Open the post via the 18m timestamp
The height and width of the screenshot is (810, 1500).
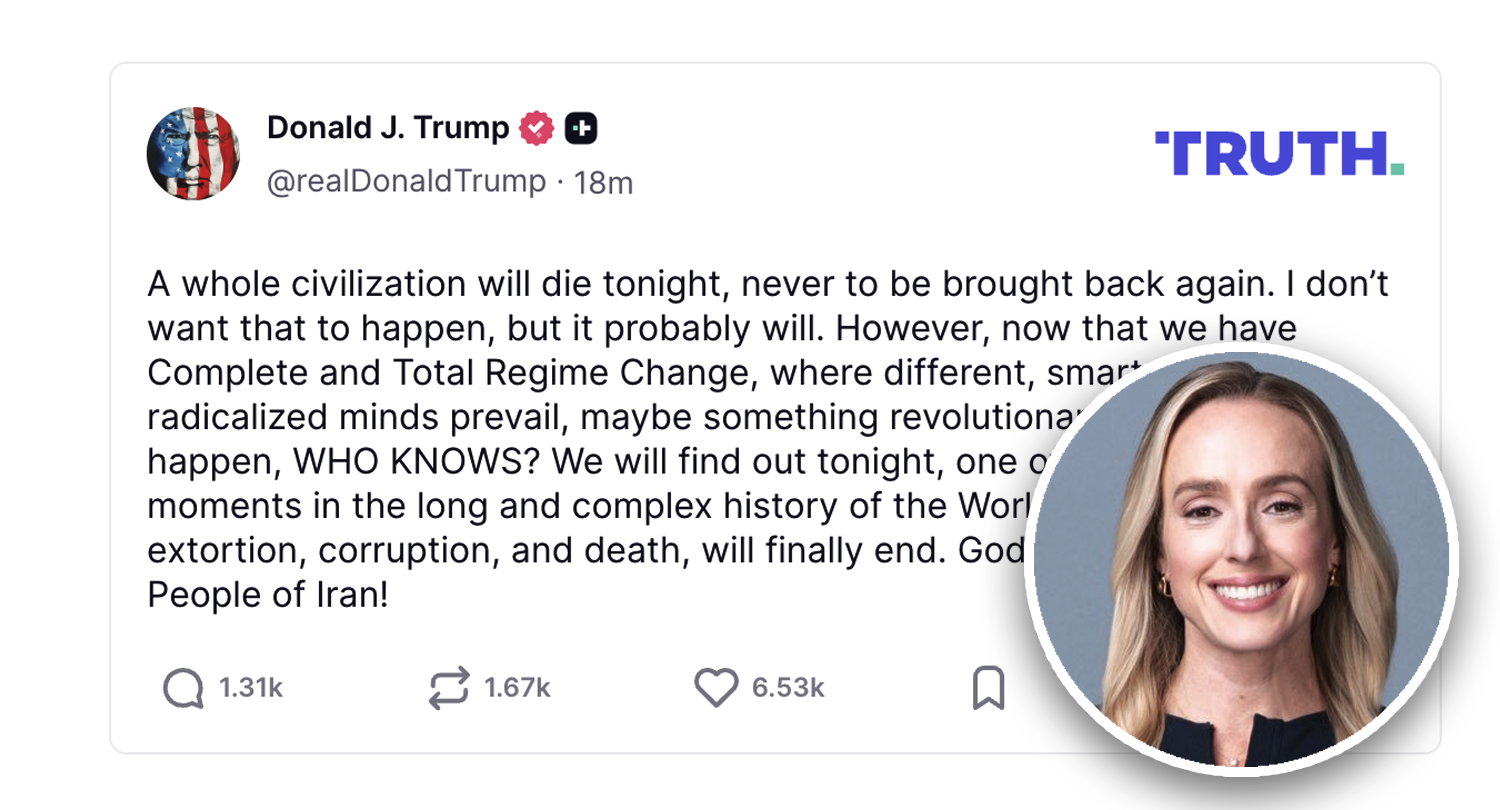coord(604,182)
